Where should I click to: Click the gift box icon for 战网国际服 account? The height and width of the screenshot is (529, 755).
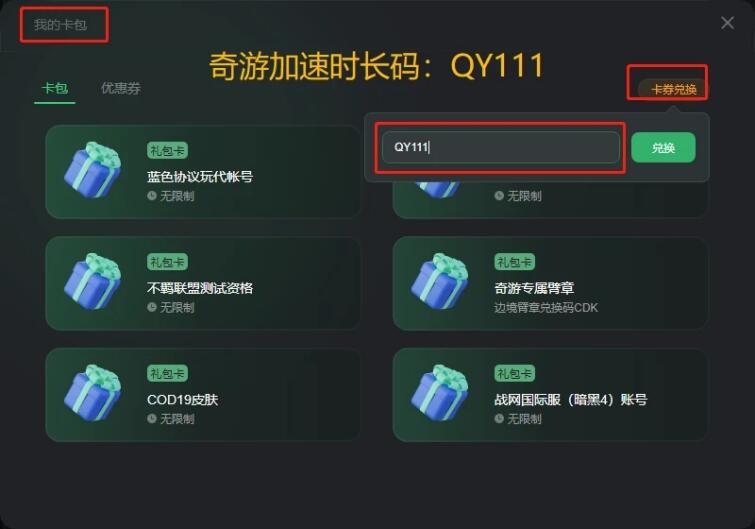coord(439,393)
